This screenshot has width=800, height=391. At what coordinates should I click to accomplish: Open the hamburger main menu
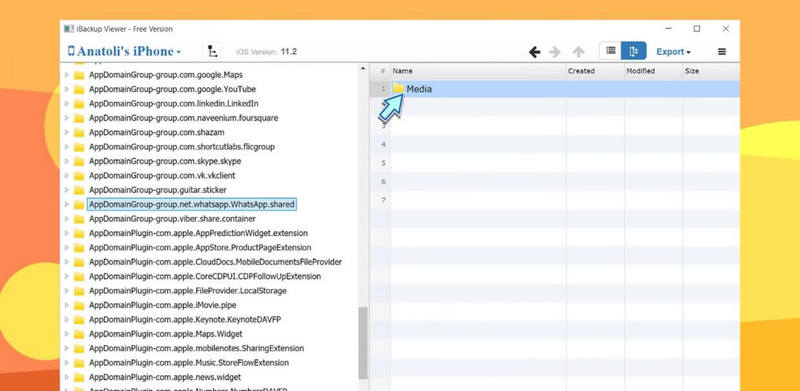point(721,52)
